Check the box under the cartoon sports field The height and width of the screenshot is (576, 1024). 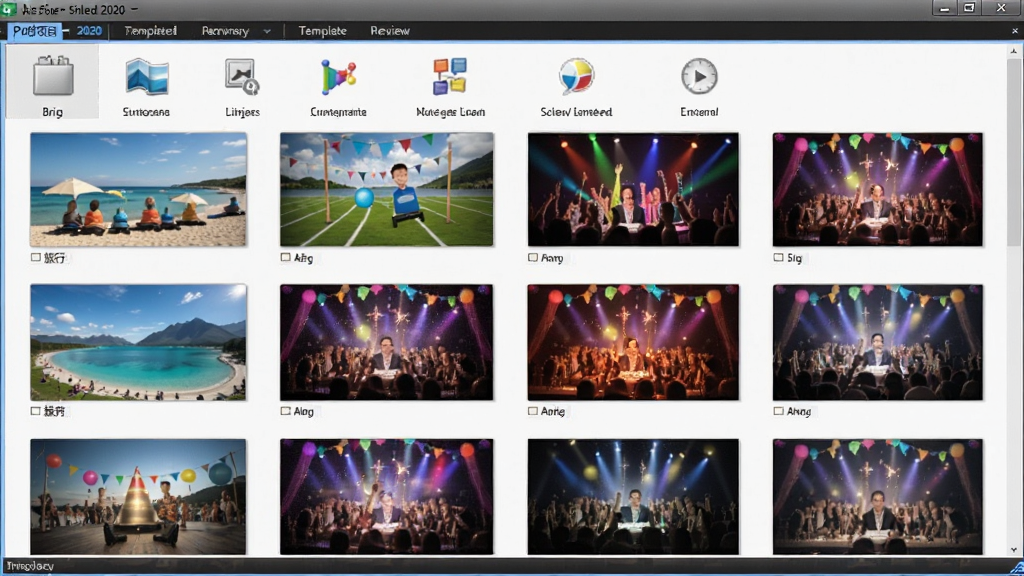tap(285, 257)
